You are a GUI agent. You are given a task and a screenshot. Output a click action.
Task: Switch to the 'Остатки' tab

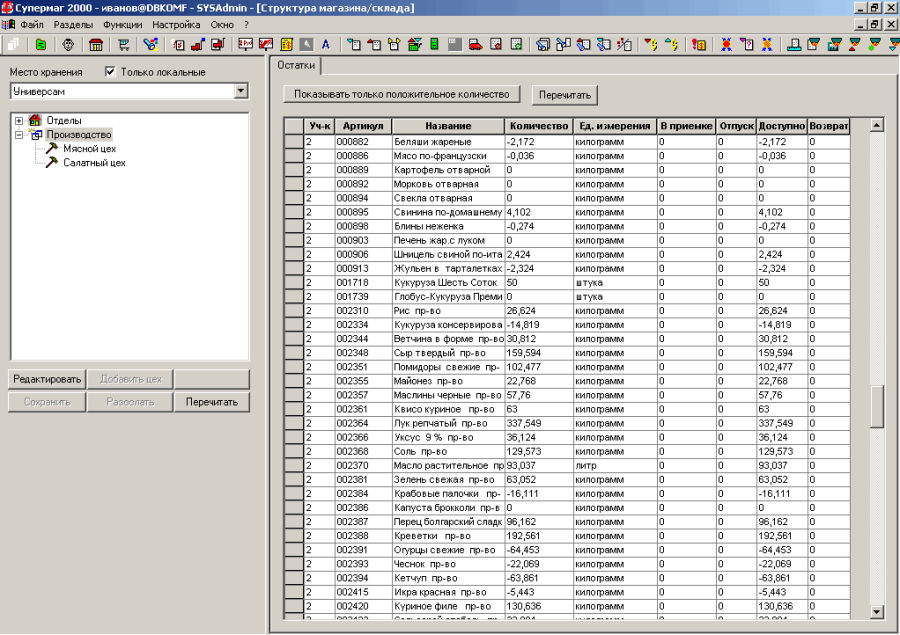pyautogui.click(x=296, y=65)
